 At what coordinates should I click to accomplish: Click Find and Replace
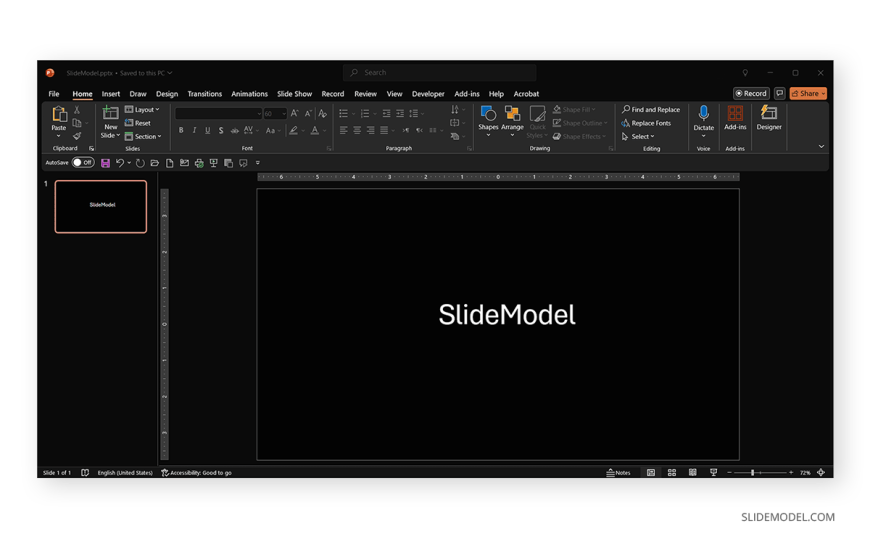pyautogui.click(x=651, y=109)
